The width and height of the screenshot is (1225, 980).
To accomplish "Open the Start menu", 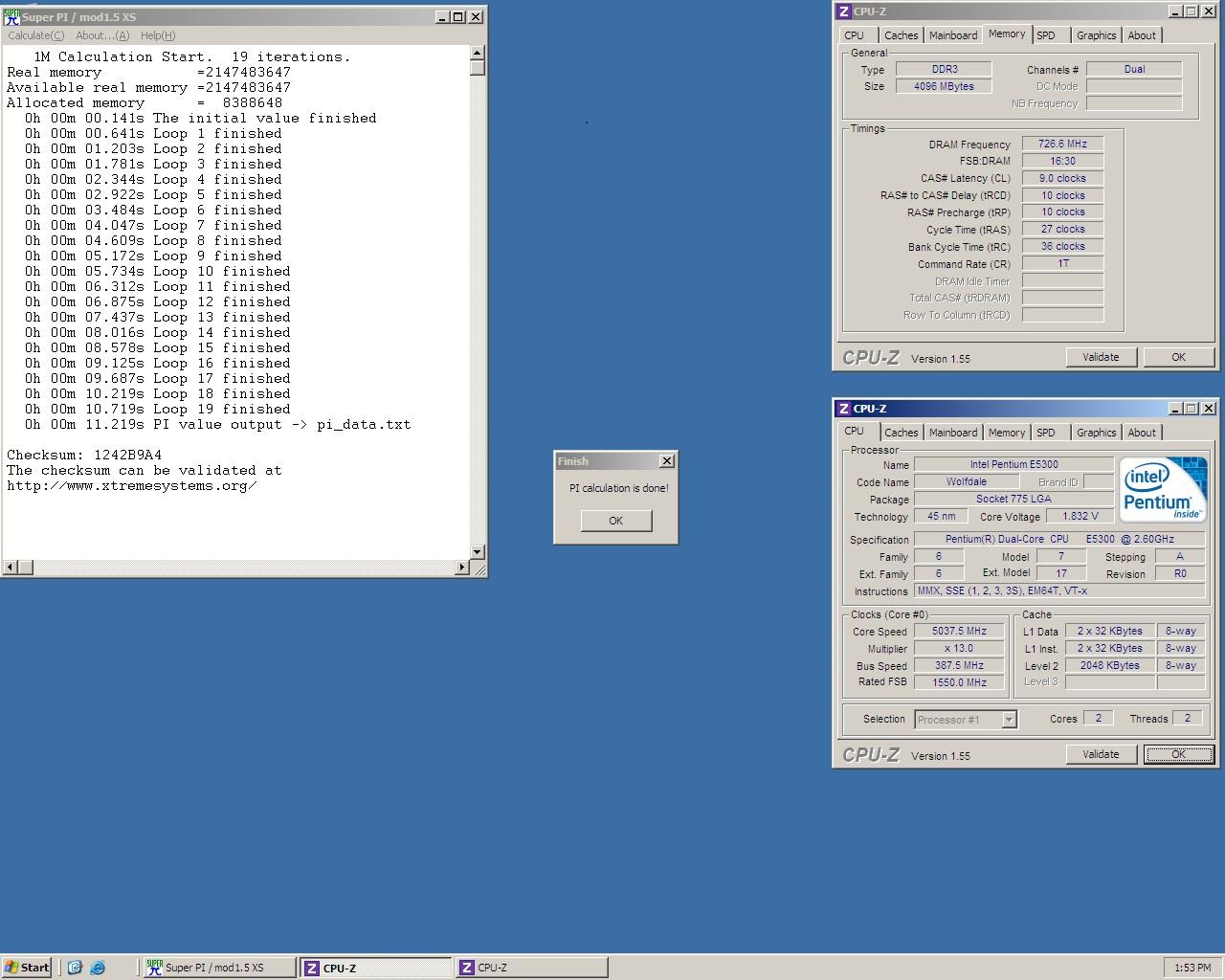I will click(27, 968).
